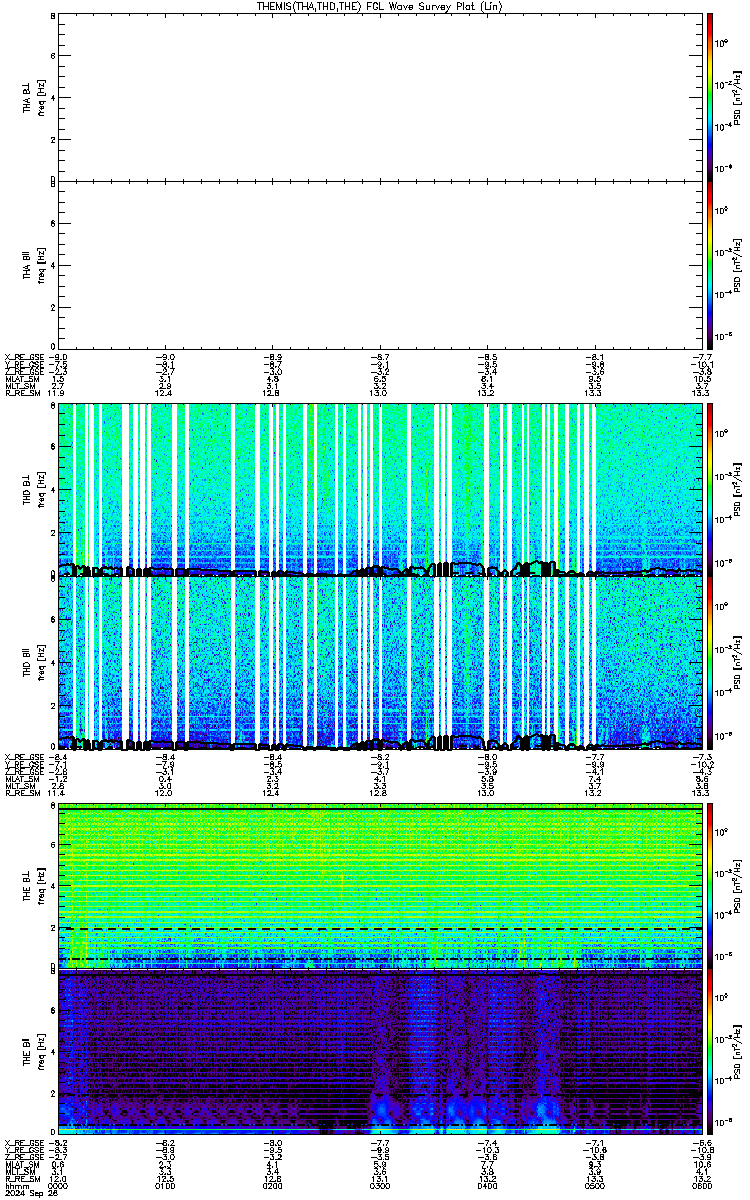This screenshot has height=1200, width=750.
Task: Click the 'PSD [nT²/Hz]' label beside THD B∥
Action: 737,663
